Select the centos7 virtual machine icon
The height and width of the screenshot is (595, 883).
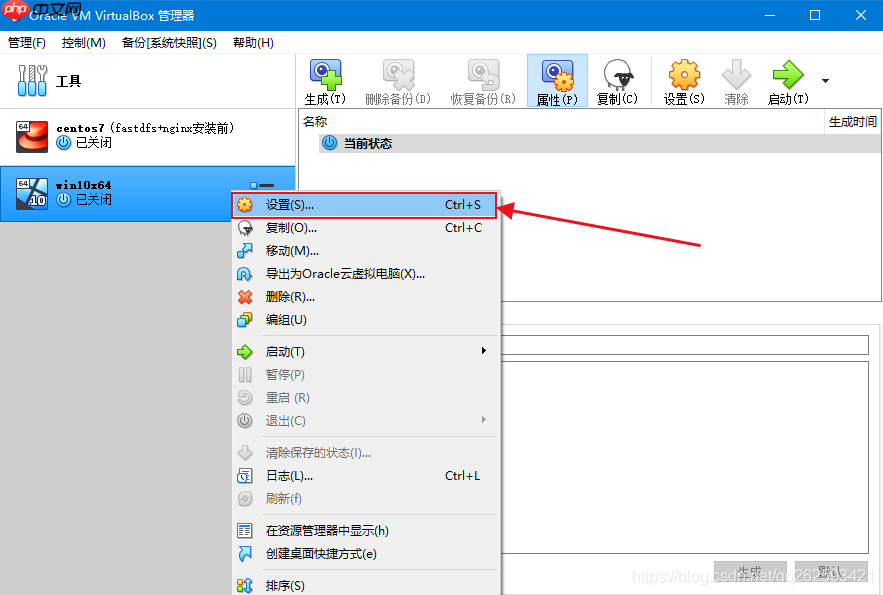point(31,134)
